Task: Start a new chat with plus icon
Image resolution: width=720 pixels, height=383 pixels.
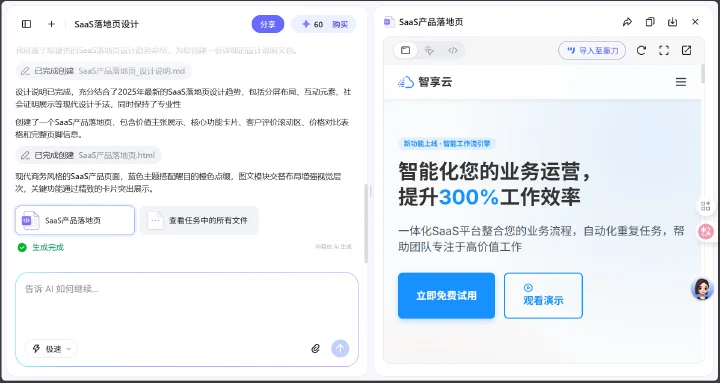Action: coord(51,24)
